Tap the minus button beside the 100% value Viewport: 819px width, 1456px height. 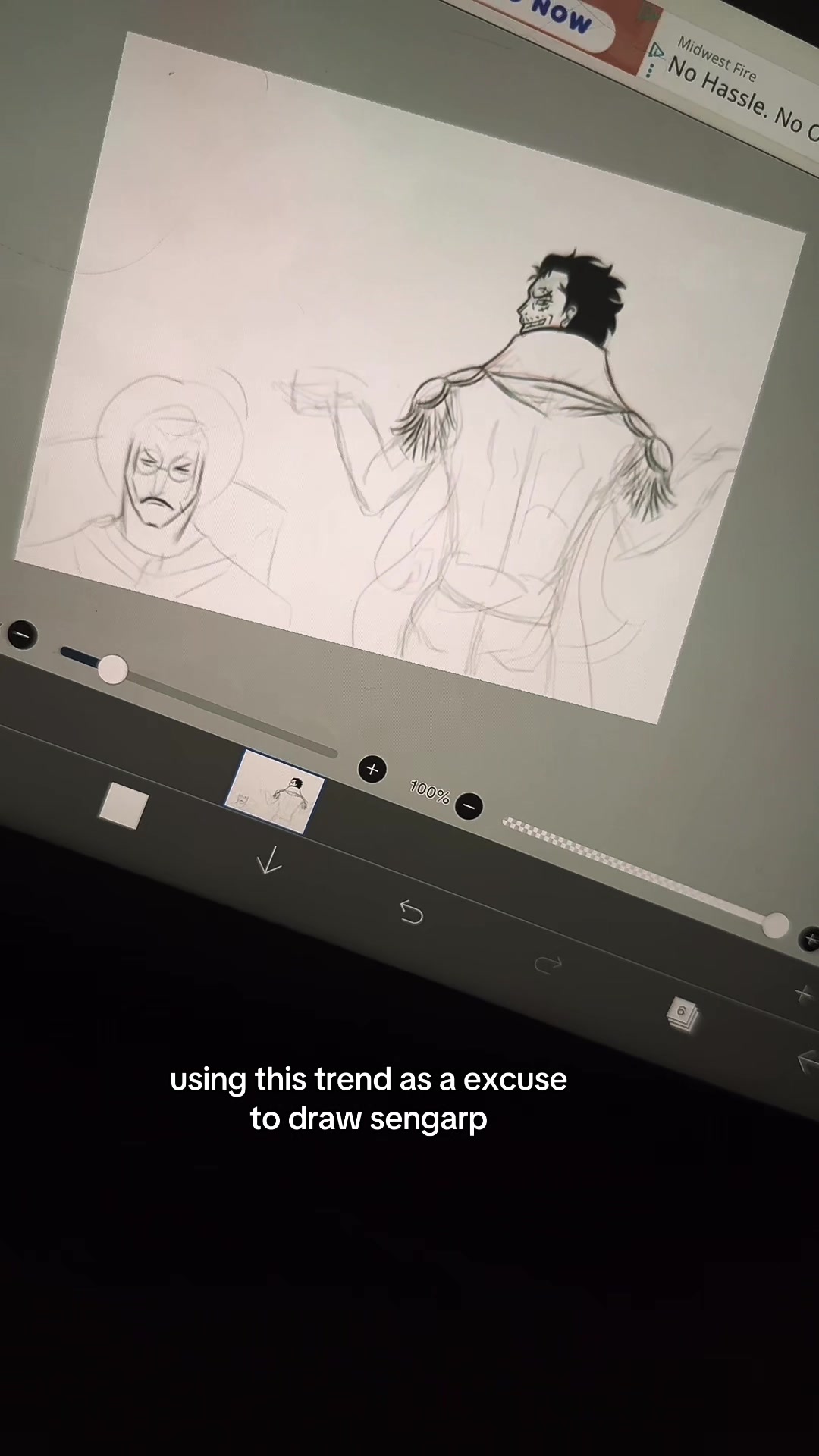(x=469, y=806)
